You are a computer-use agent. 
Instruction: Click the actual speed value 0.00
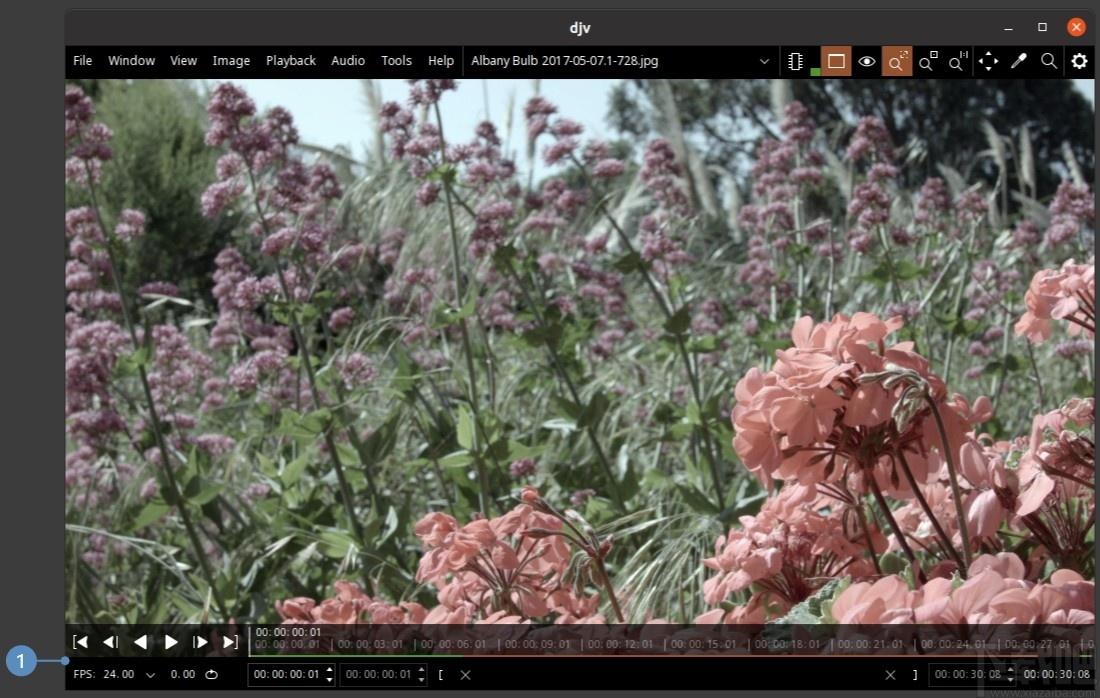(x=182, y=674)
